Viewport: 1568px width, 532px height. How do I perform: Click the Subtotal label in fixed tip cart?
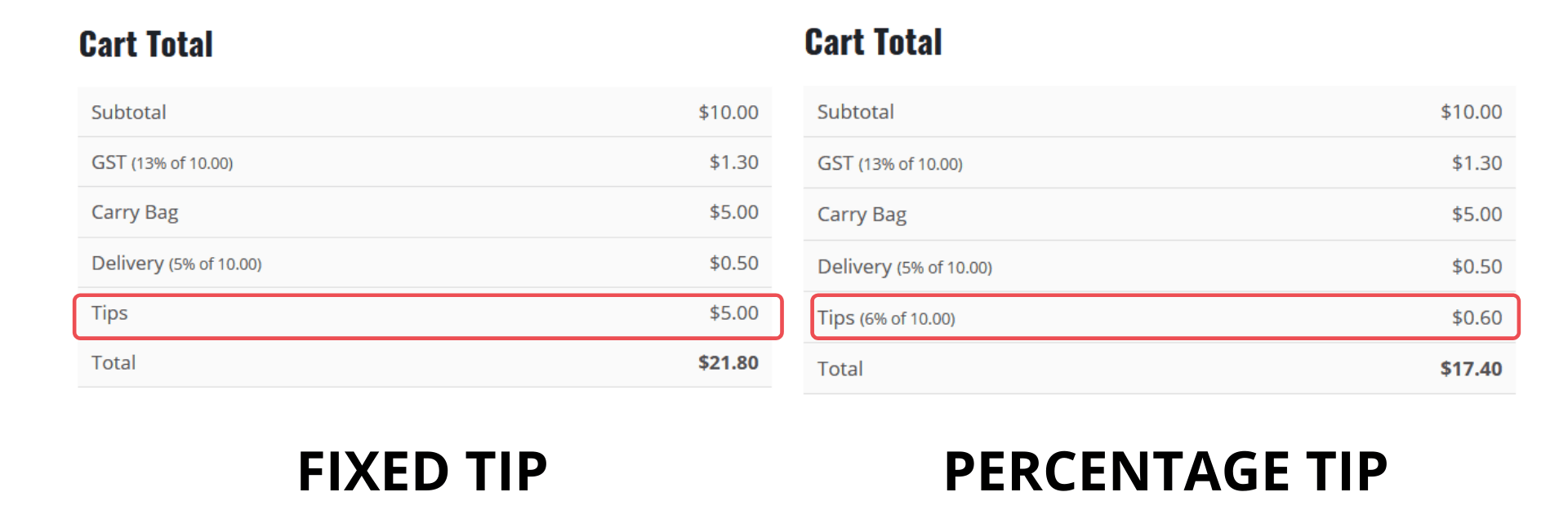129,113
